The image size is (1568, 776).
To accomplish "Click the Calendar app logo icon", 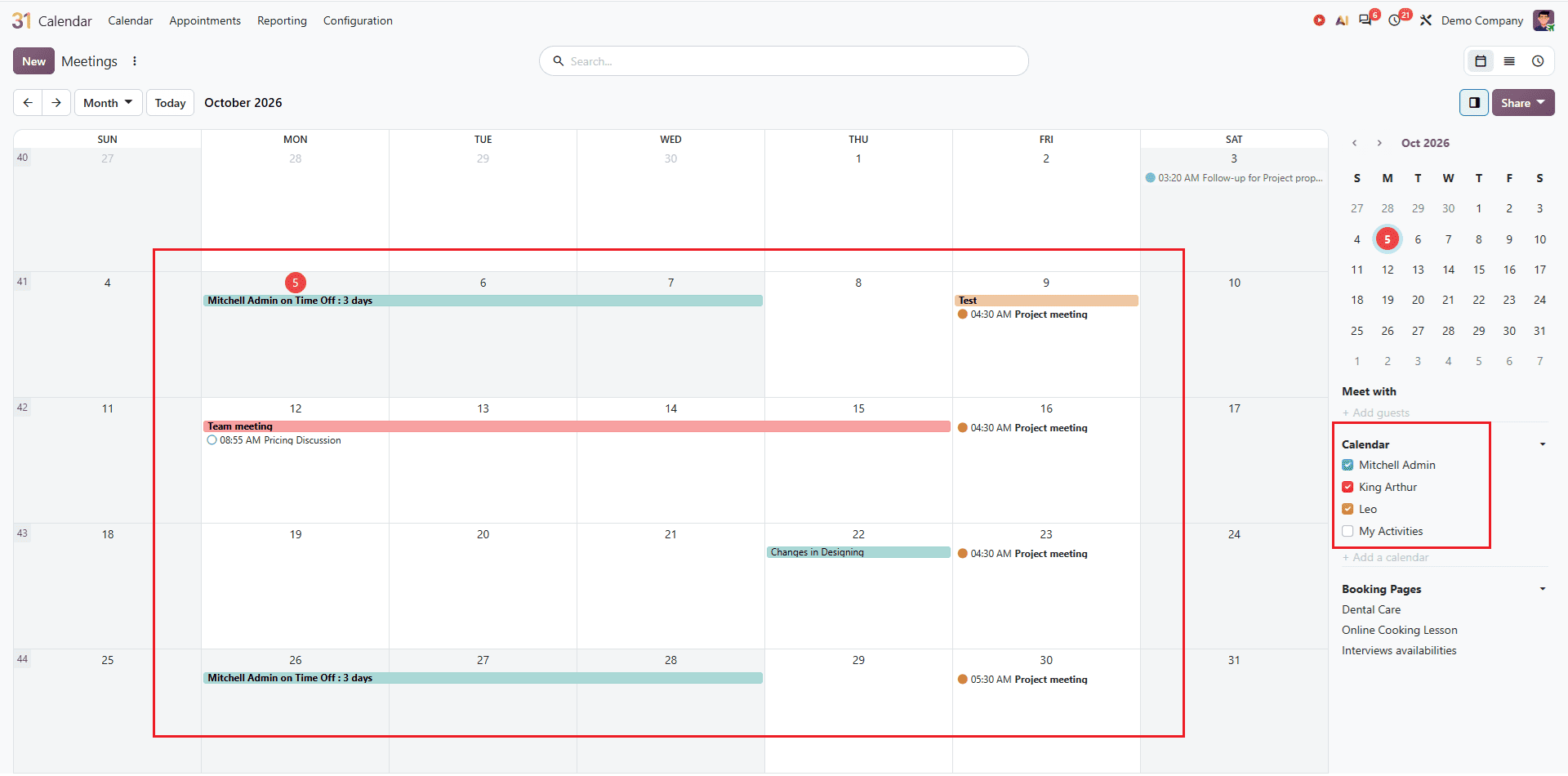I will [x=21, y=20].
